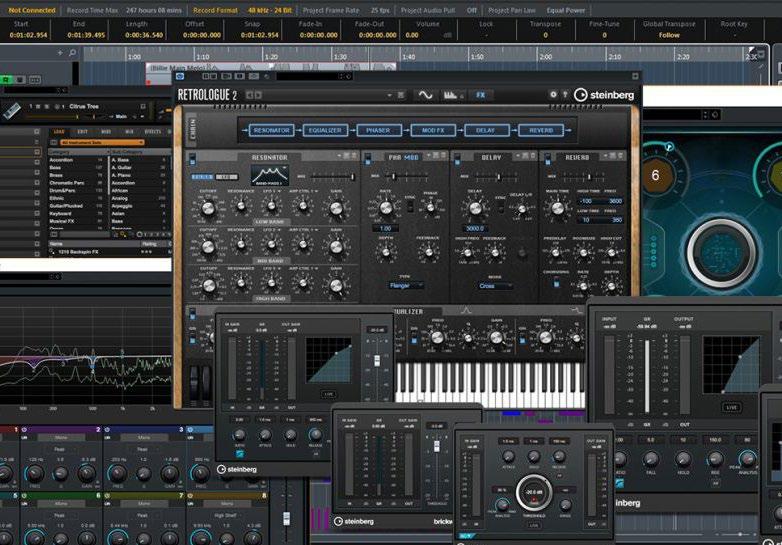Adjust the Resonator Mix slider

tap(333, 177)
